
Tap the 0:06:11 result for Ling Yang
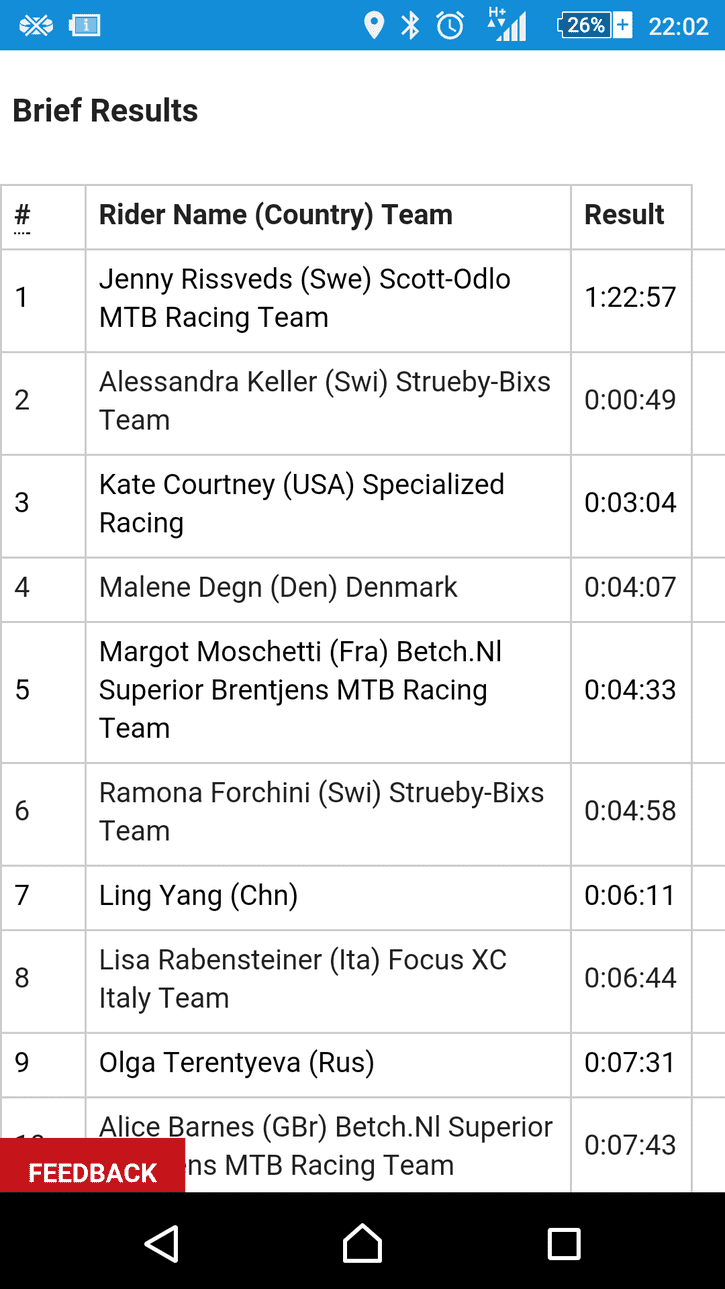tap(630, 895)
